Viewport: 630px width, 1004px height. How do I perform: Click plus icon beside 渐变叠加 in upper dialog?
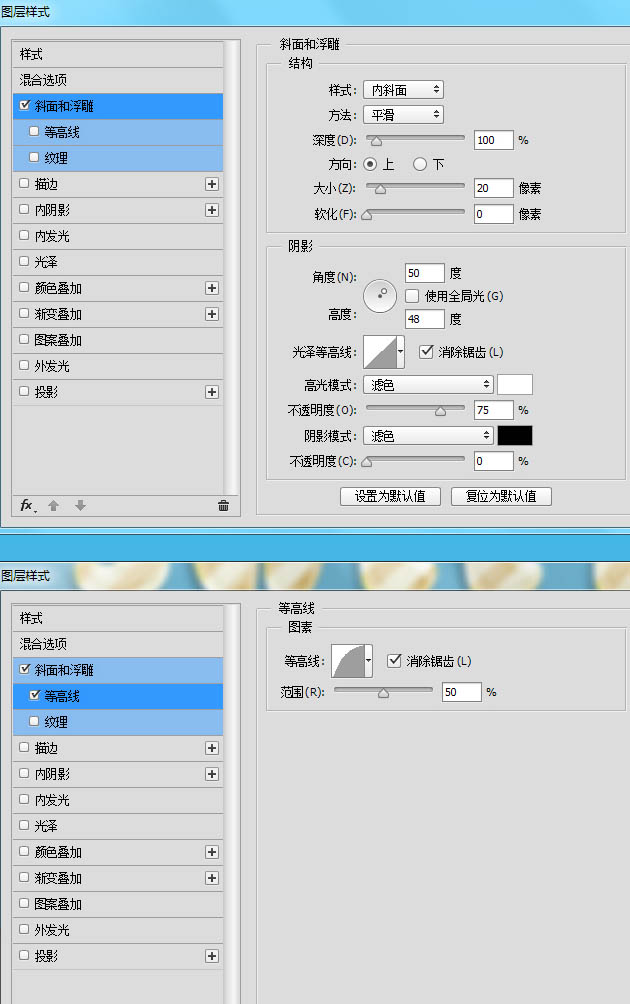click(x=212, y=314)
